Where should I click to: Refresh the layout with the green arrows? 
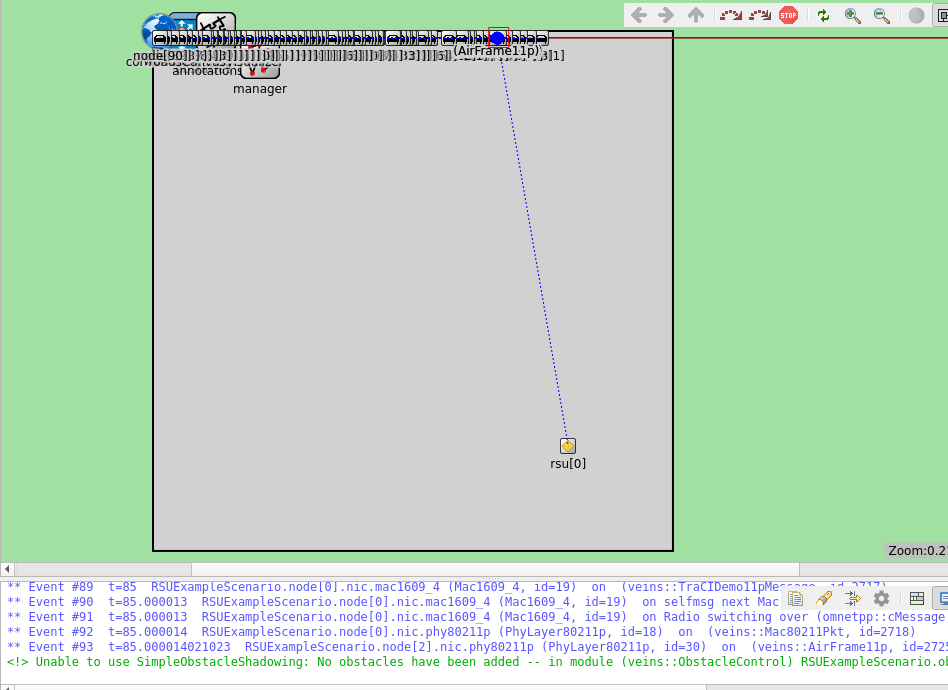[823, 15]
